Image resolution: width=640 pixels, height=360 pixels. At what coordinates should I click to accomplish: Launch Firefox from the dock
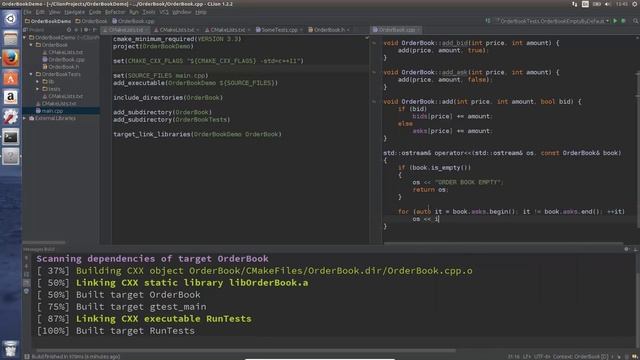click(11, 58)
